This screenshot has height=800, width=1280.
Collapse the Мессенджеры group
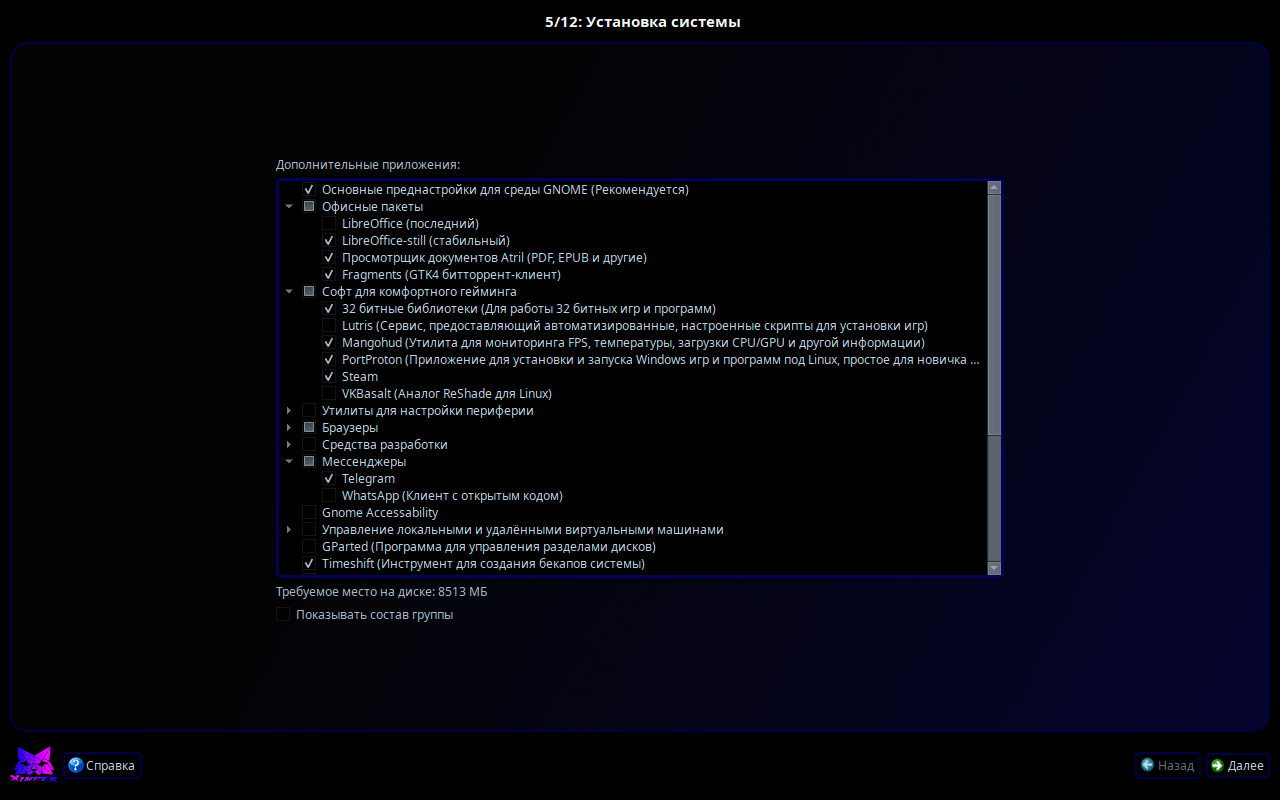289,462
